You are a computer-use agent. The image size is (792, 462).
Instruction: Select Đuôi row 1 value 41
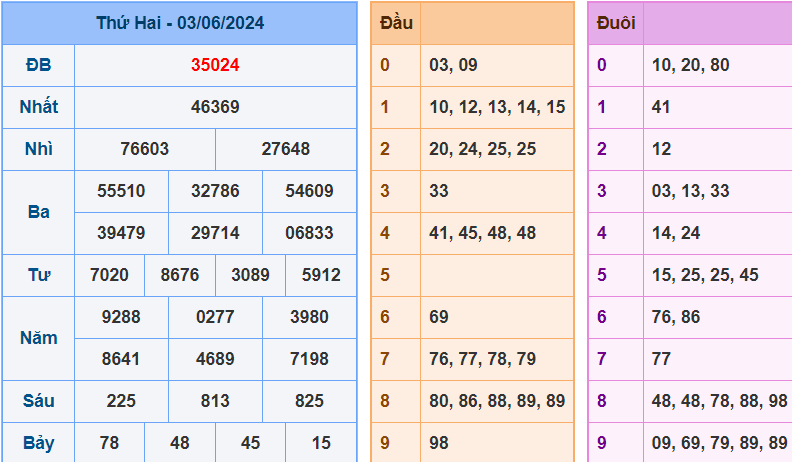(x=661, y=107)
